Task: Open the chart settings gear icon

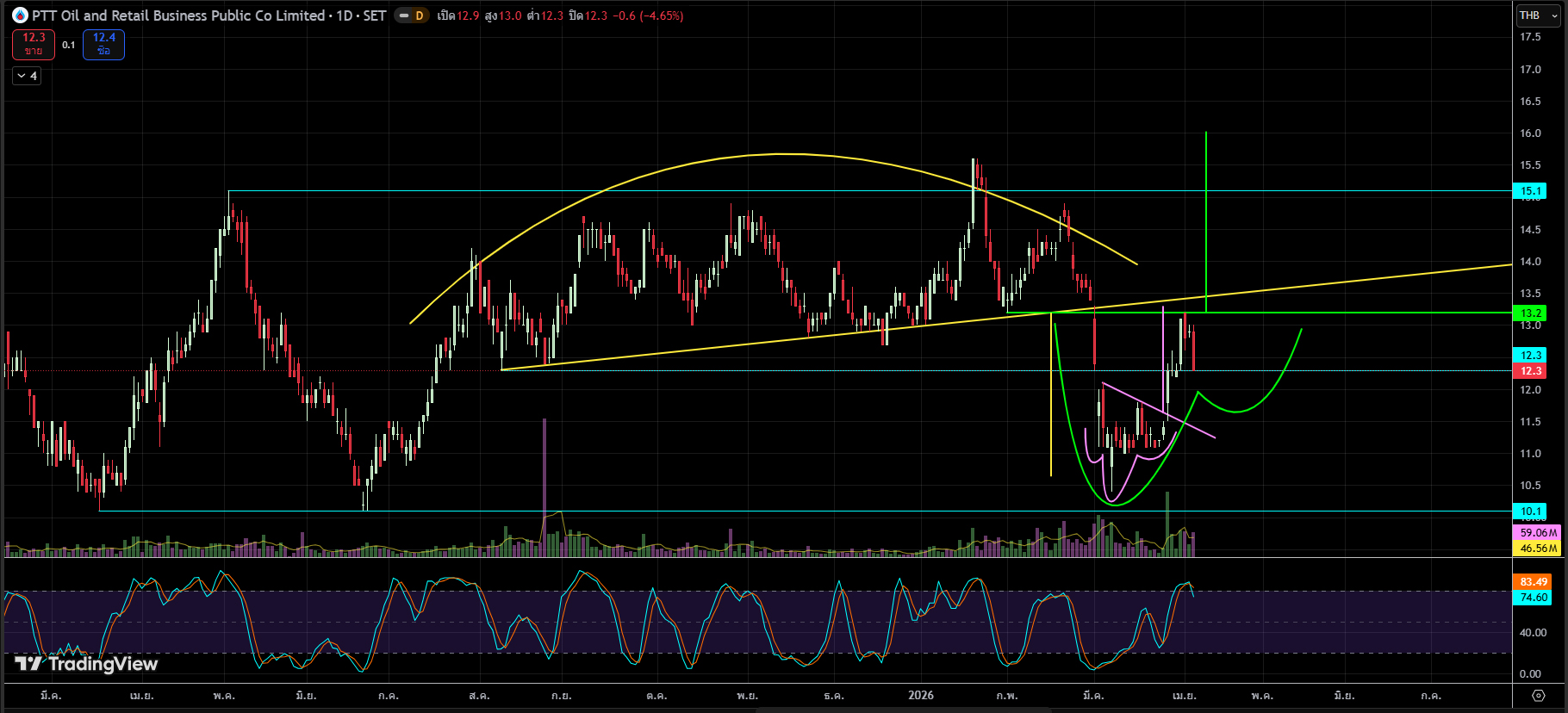Action: (x=1539, y=695)
